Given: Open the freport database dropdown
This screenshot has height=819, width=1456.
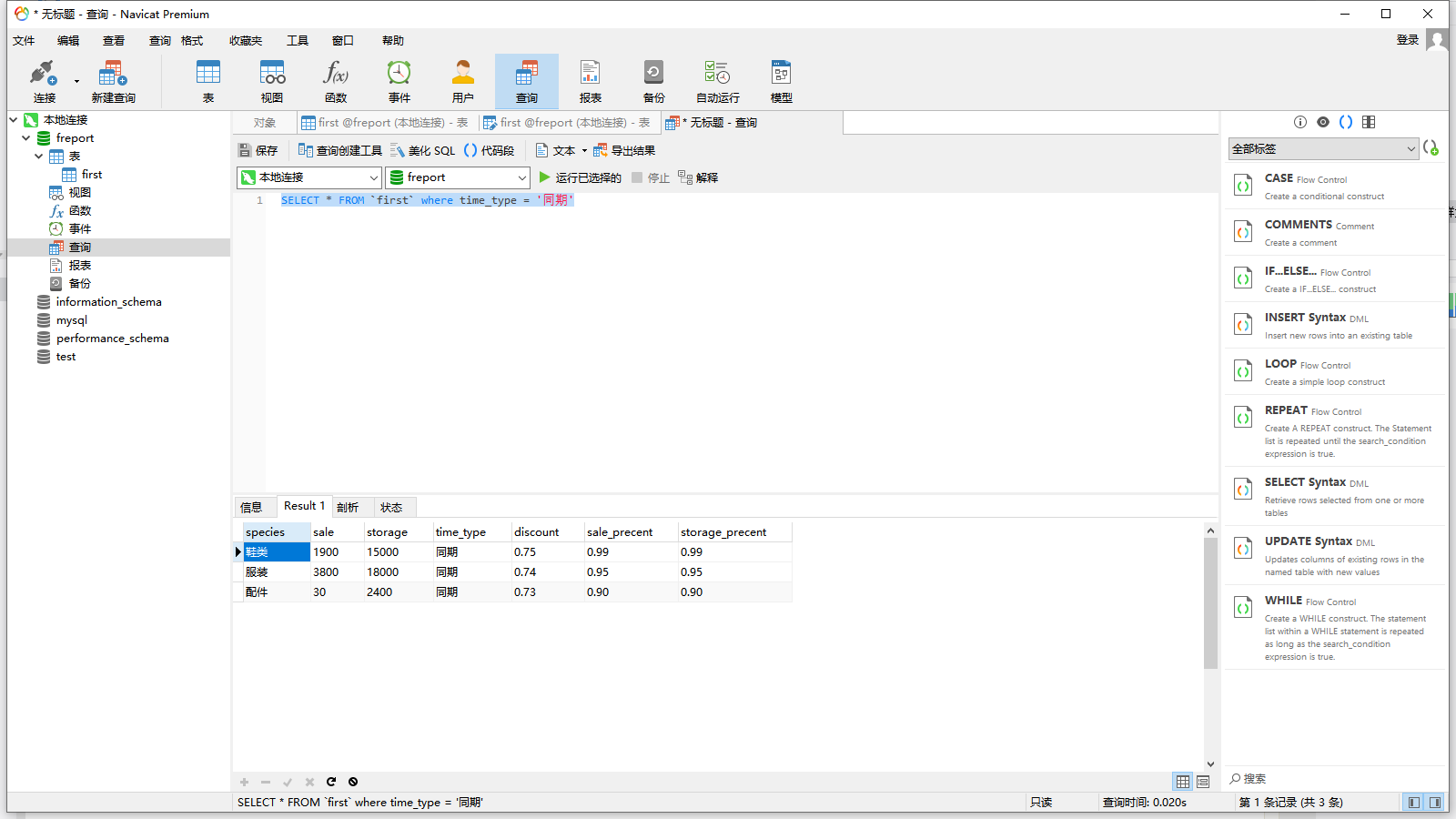Looking at the screenshot, I should (458, 177).
